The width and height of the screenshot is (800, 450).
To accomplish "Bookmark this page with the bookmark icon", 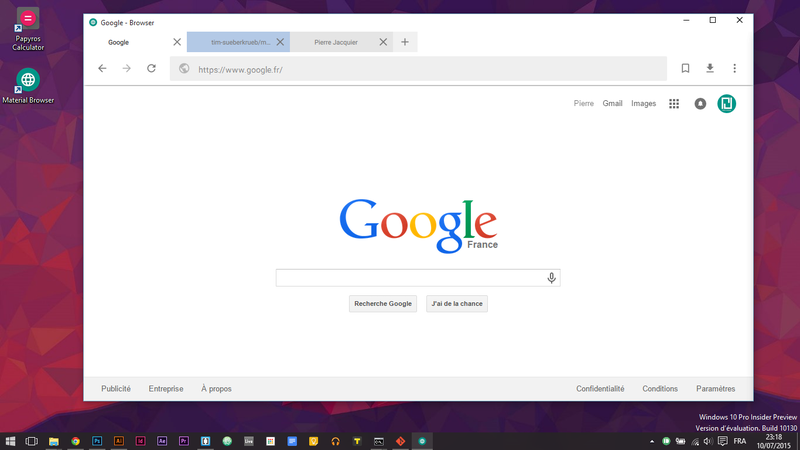I will tap(685, 68).
